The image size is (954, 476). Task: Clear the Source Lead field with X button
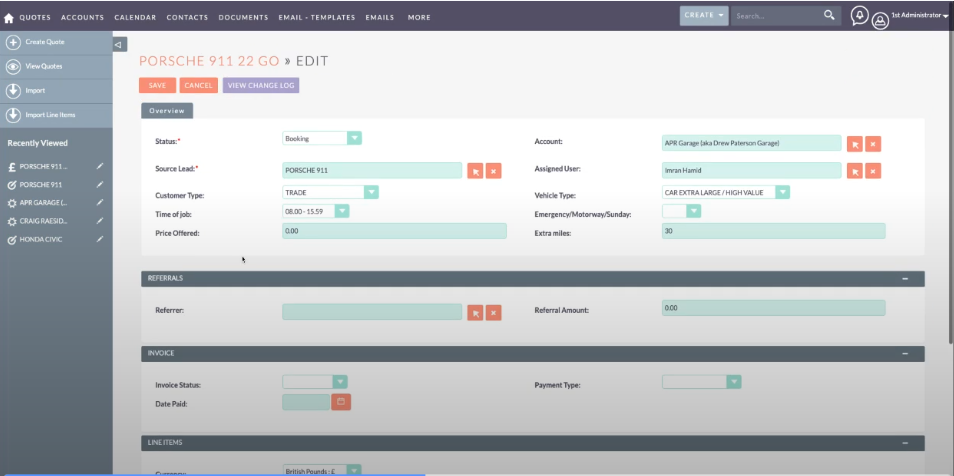[493, 171]
